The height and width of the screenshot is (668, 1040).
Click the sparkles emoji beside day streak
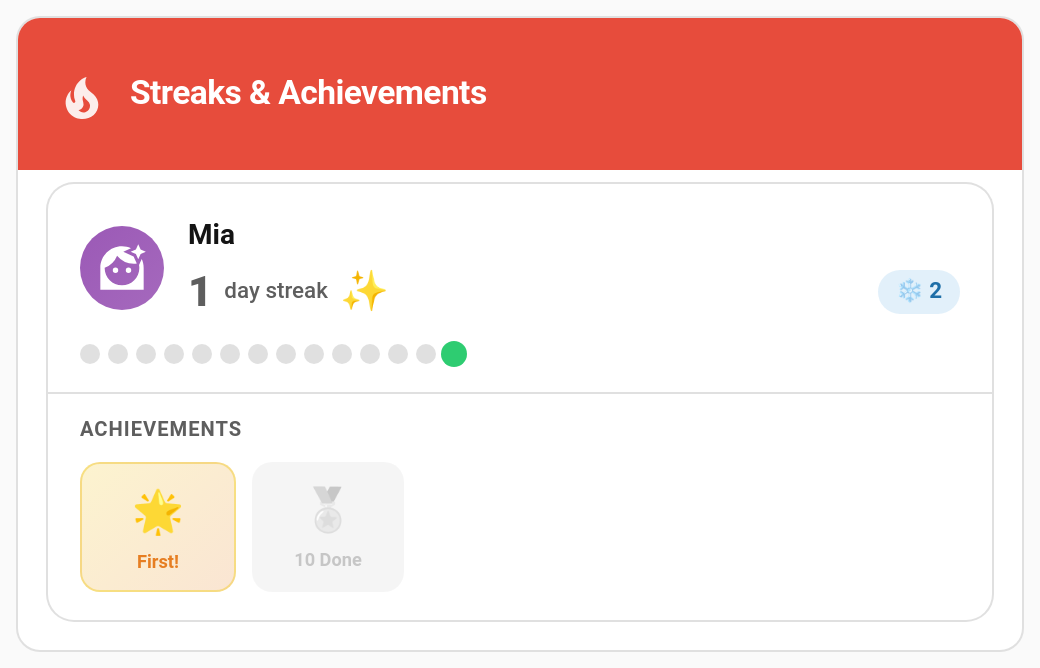[x=364, y=291]
